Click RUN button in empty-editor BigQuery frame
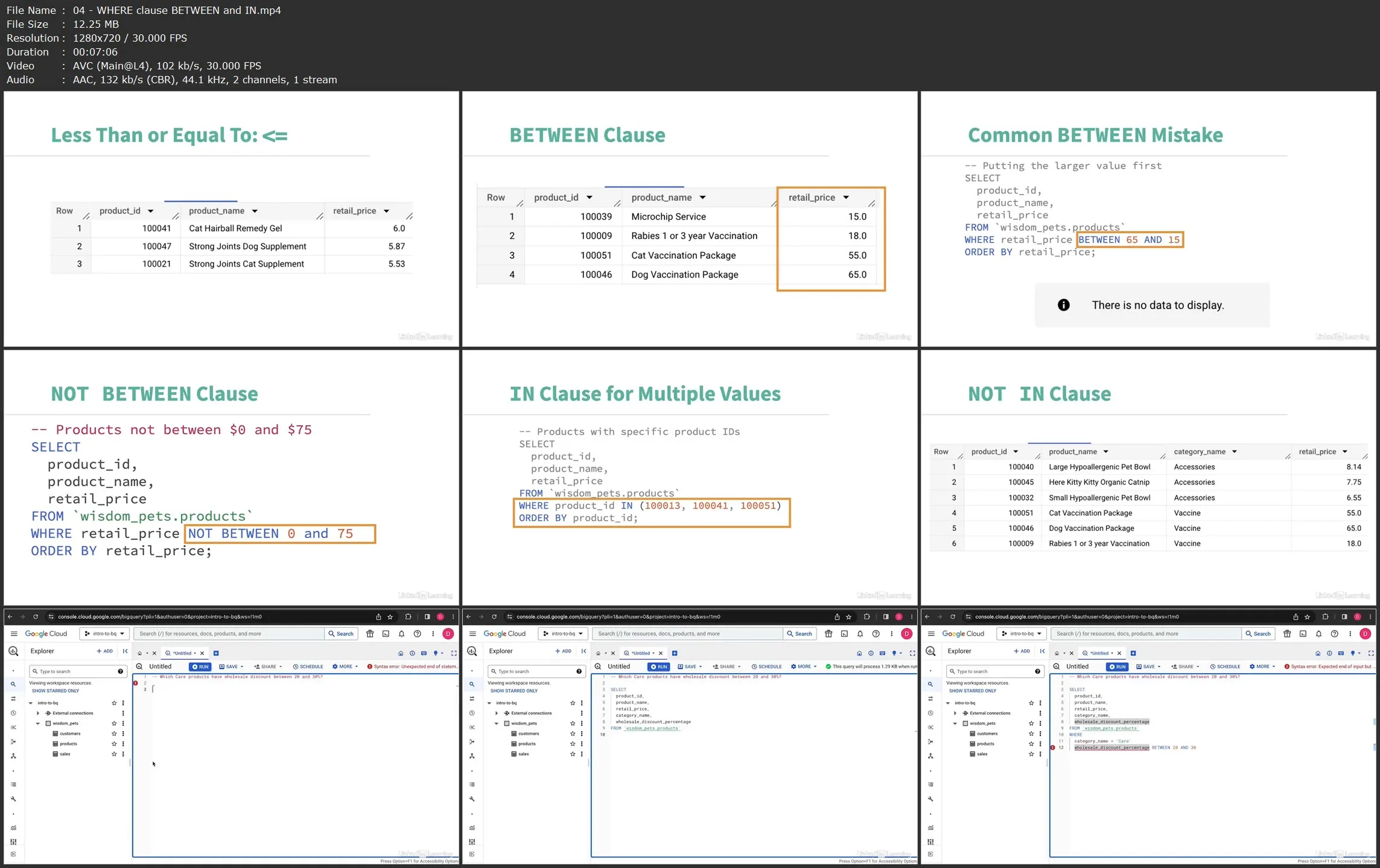The width and height of the screenshot is (1380, 868). [200, 667]
